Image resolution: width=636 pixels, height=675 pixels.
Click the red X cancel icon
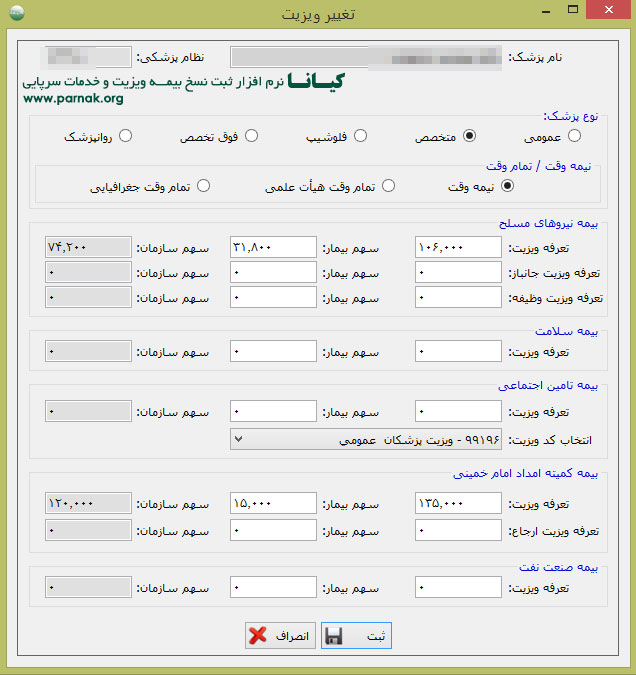click(x=258, y=635)
